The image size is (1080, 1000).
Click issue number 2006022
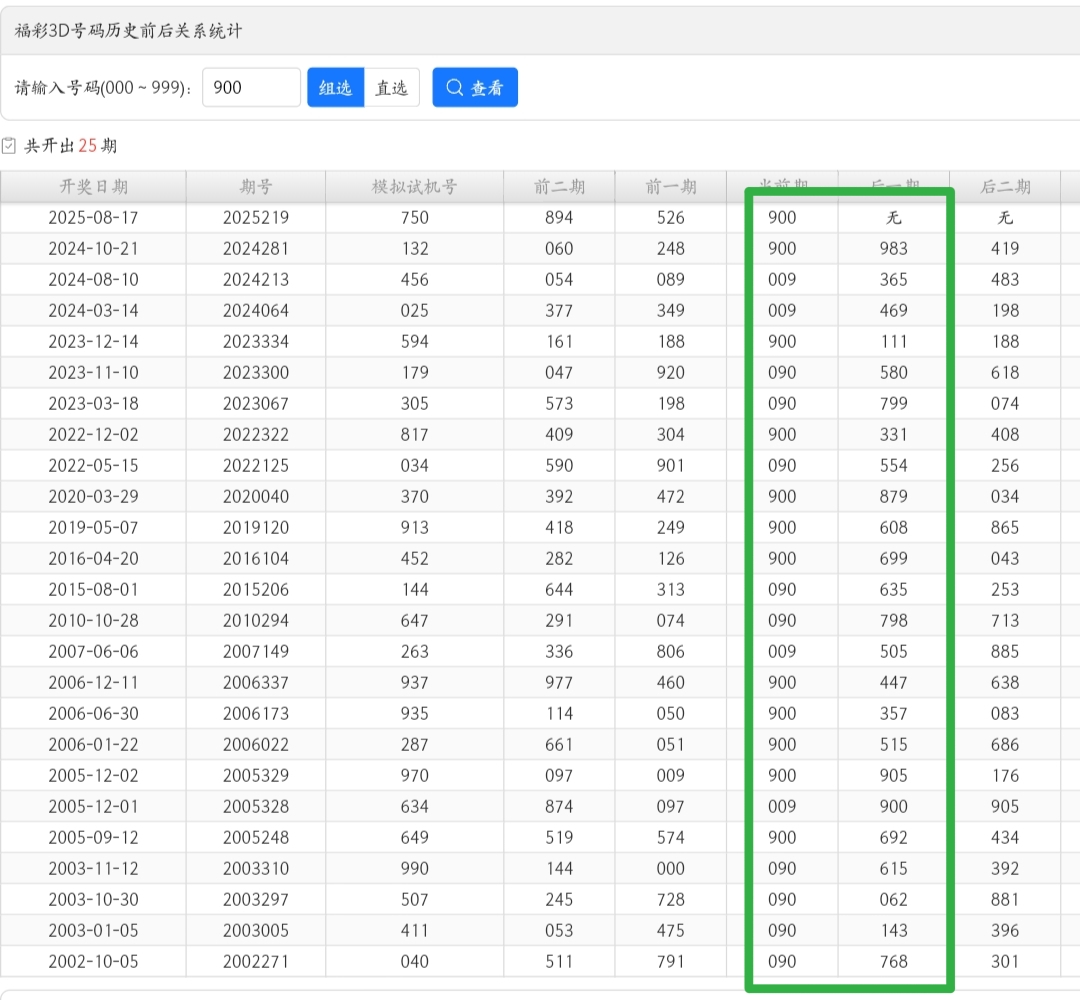pos(256,744)
